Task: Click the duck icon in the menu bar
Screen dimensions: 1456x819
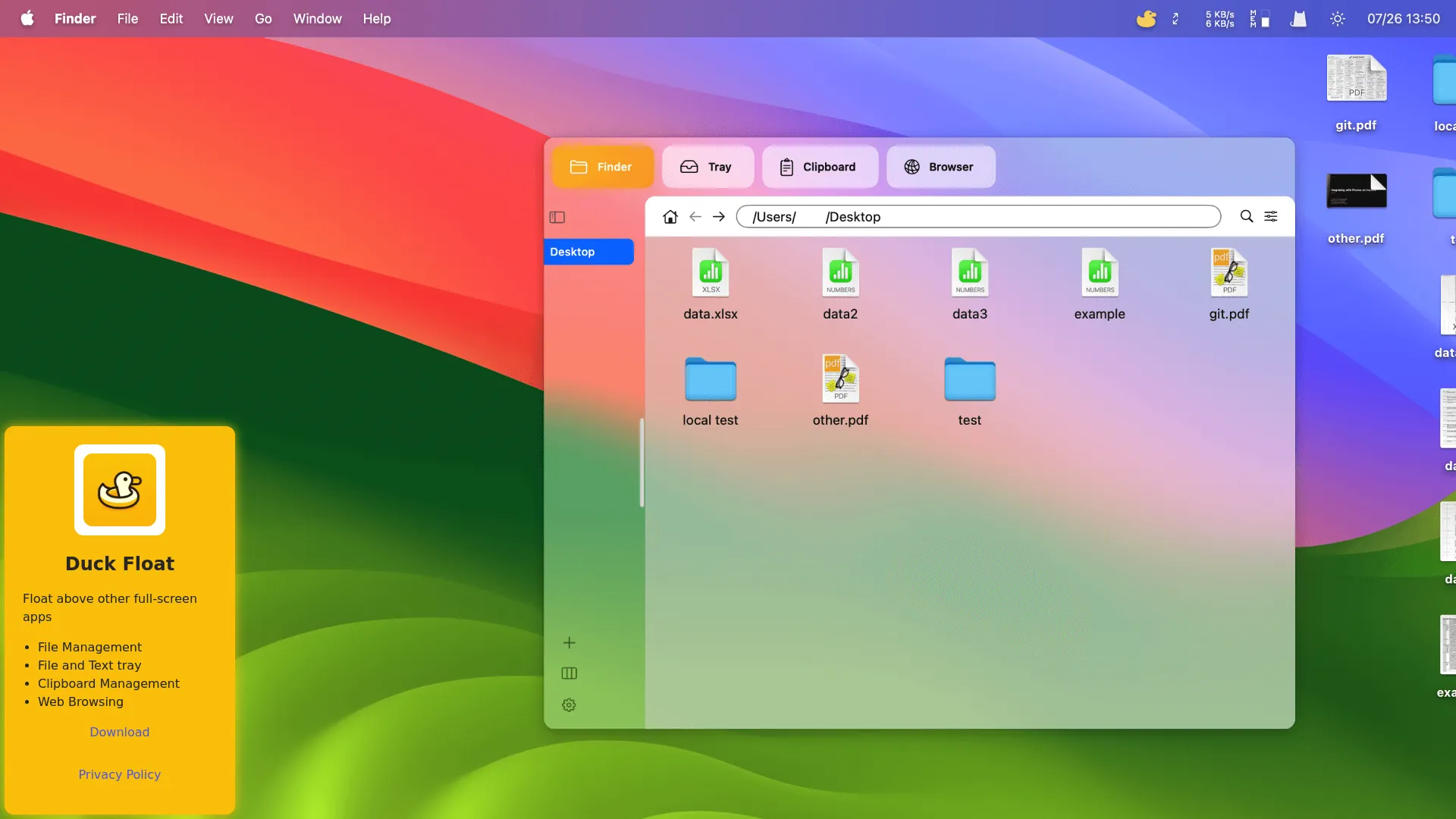Action: click(1146, 18)
